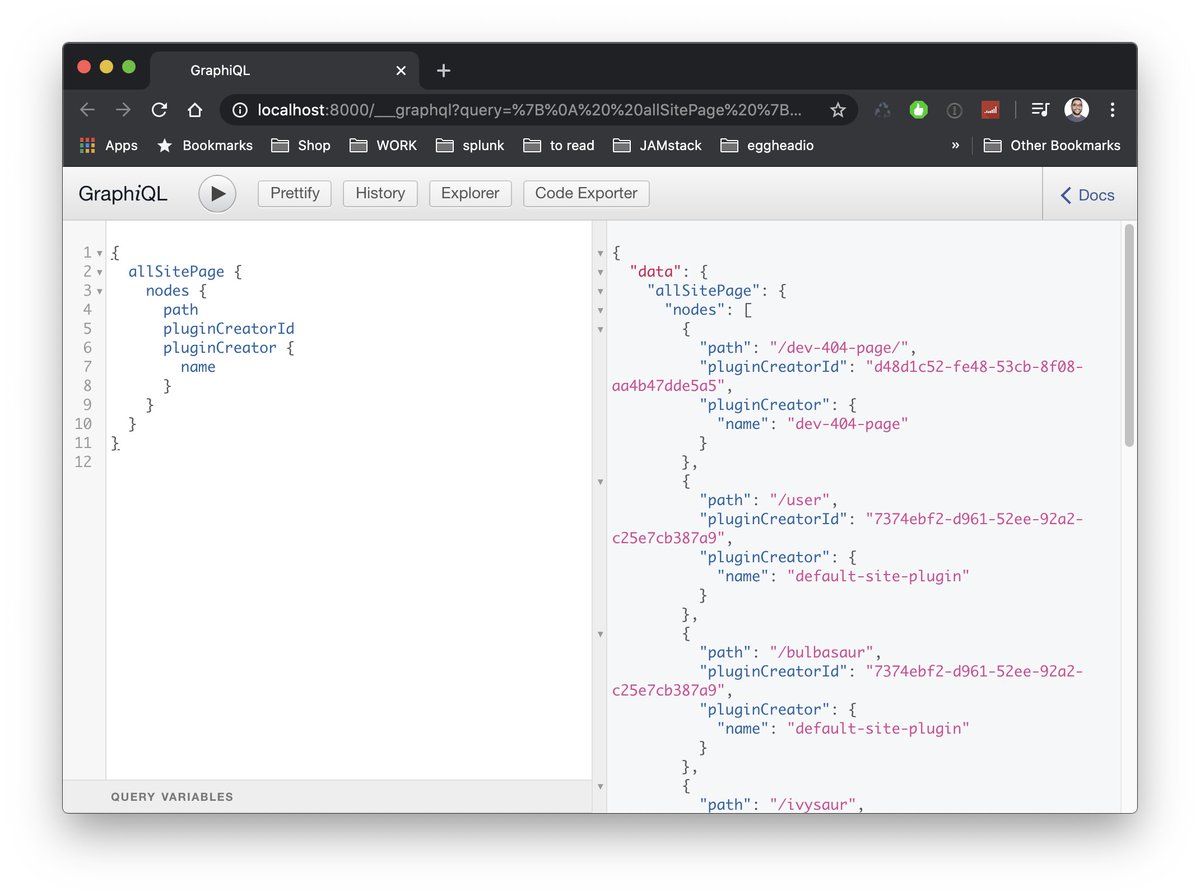Screen dimensions: 1200x896
Task: Open a new browser tab
Action: tap(444, 71)
